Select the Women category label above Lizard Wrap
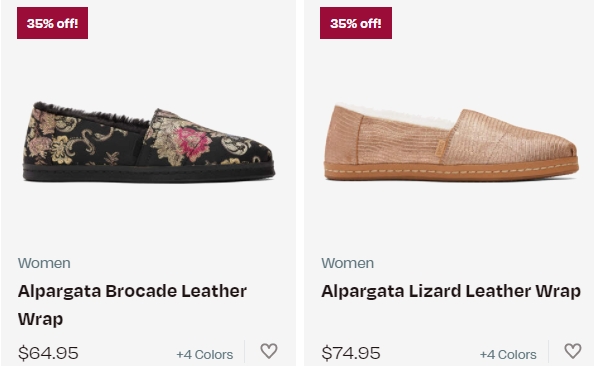The height and width of the screenshot is (366, 594). click(347, 263)
